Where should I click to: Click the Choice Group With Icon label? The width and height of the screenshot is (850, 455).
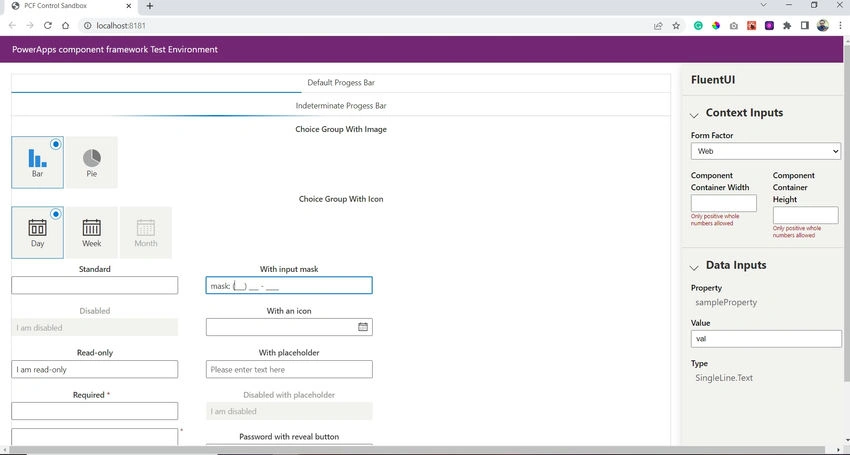click(341, 199)
